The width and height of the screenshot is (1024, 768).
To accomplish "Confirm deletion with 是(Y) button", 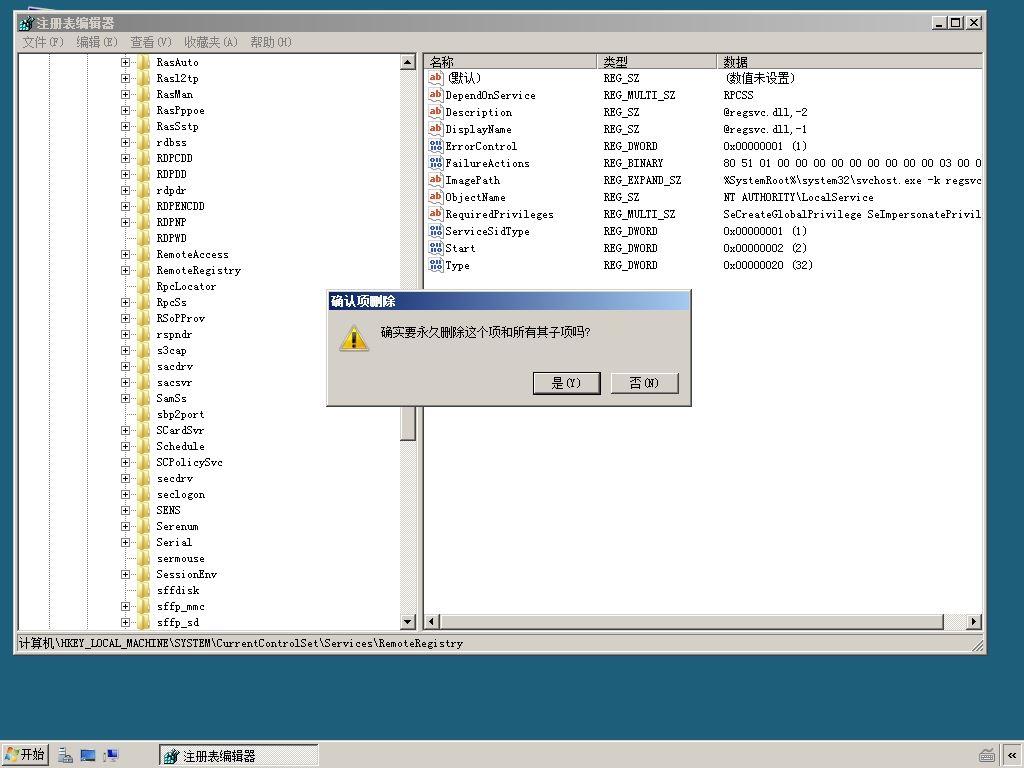I will pyautogui.click(x=566, y=383).
